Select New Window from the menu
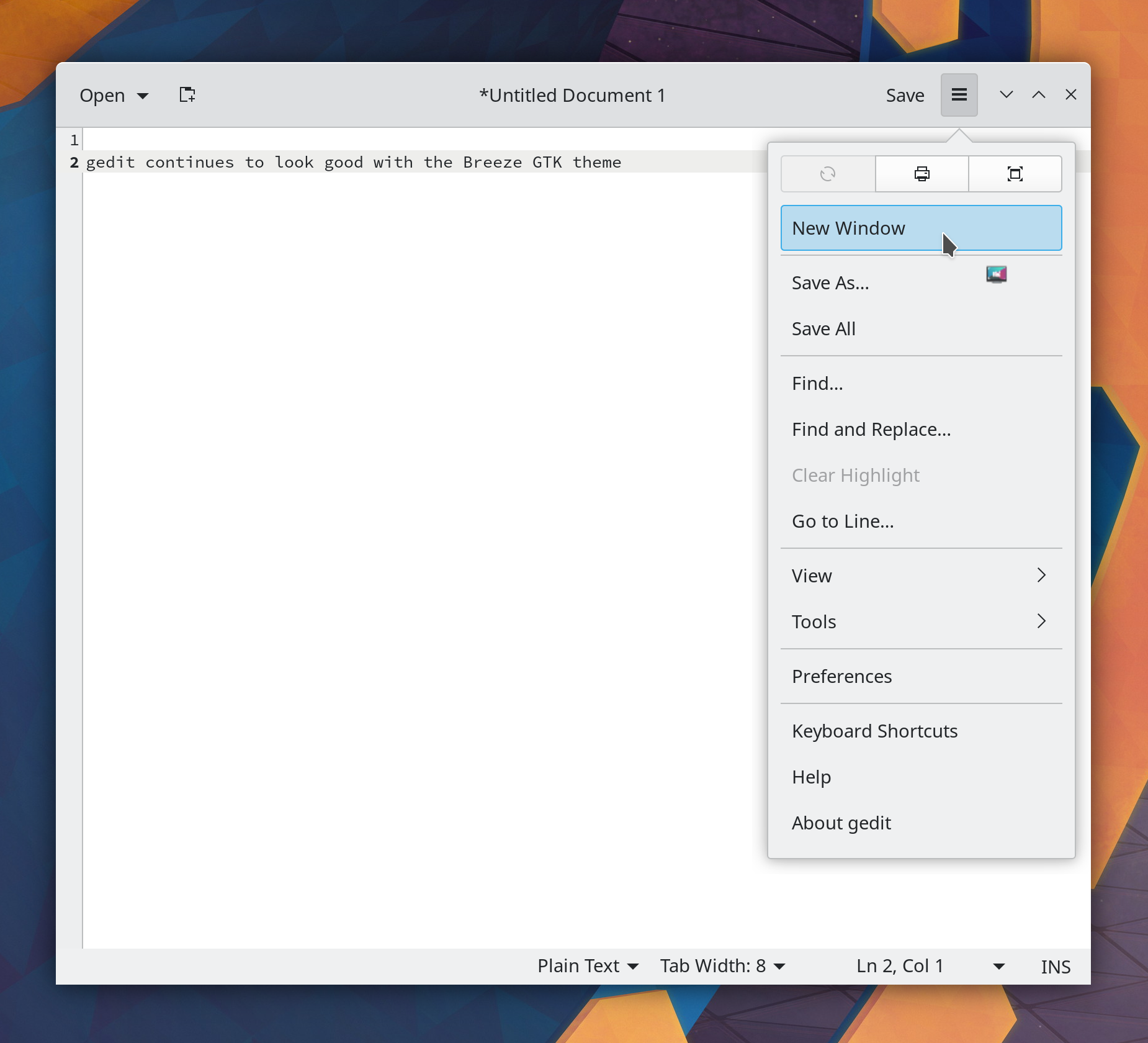 pyautogui.click(x=921, y=228)
